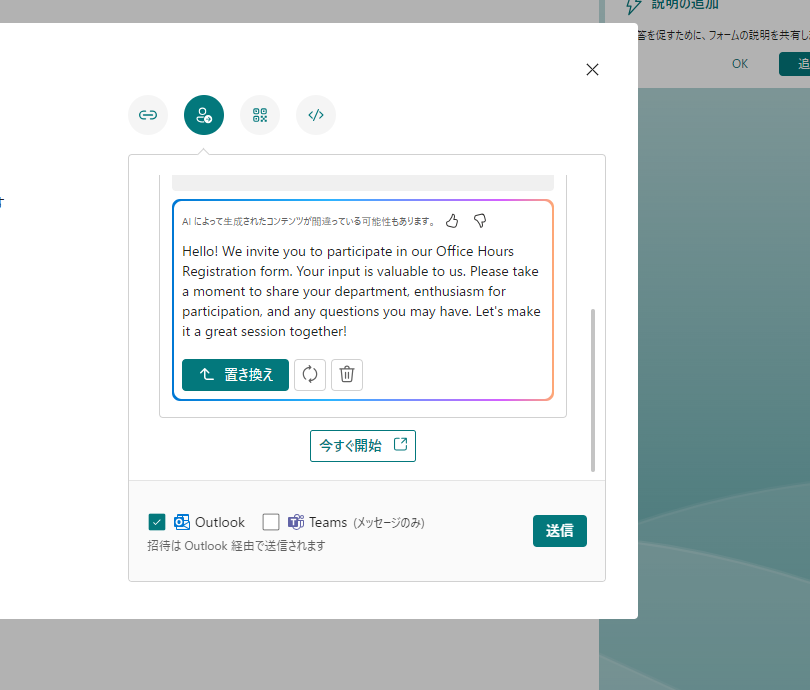Open the embed code sharing option
The image size is (810, 690).
click(x=315, y=115)
